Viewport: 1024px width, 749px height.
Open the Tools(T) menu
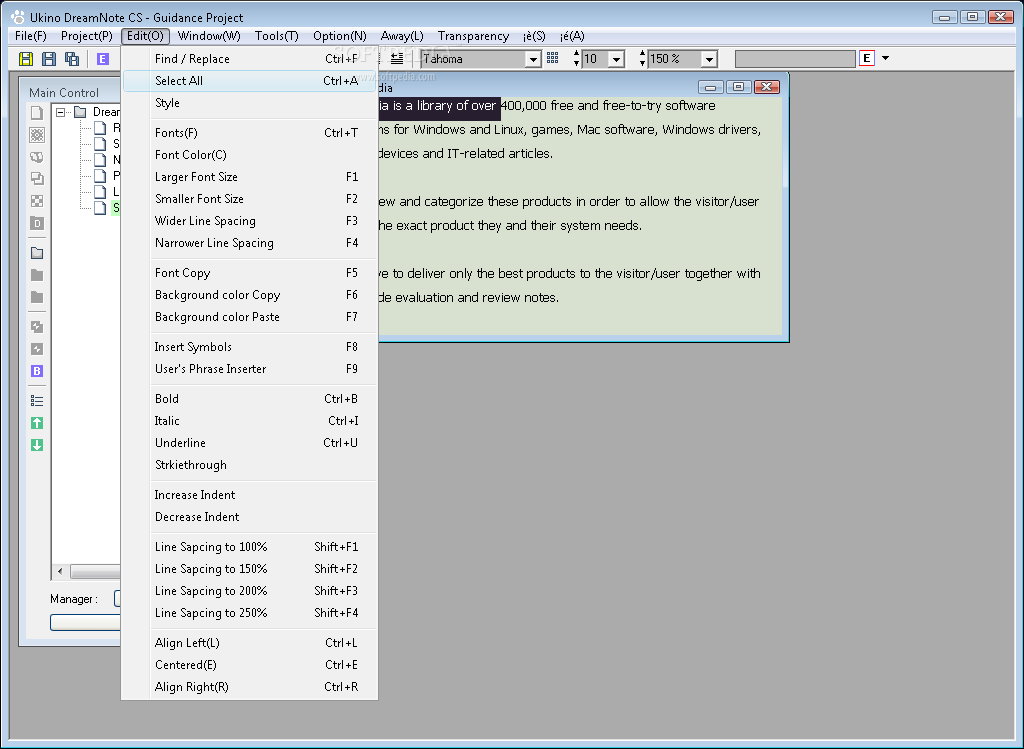point(277,36)
